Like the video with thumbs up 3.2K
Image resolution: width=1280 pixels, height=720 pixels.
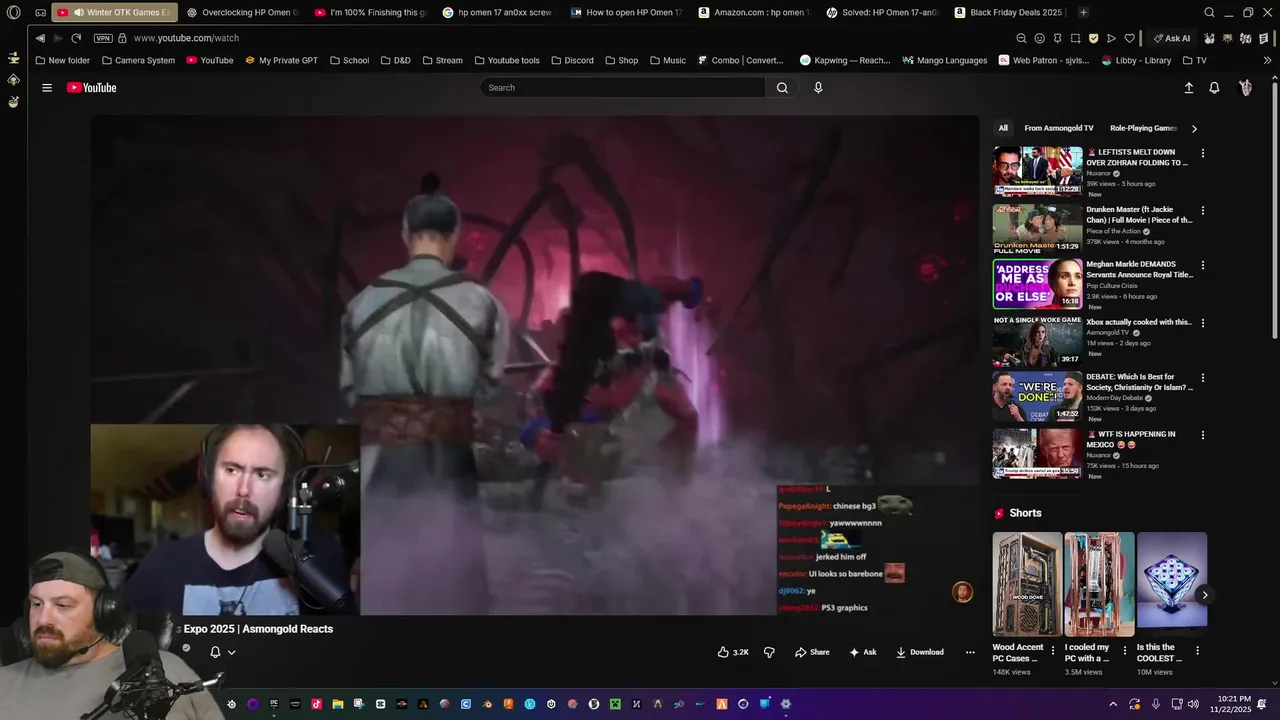[x=733, y=652]
